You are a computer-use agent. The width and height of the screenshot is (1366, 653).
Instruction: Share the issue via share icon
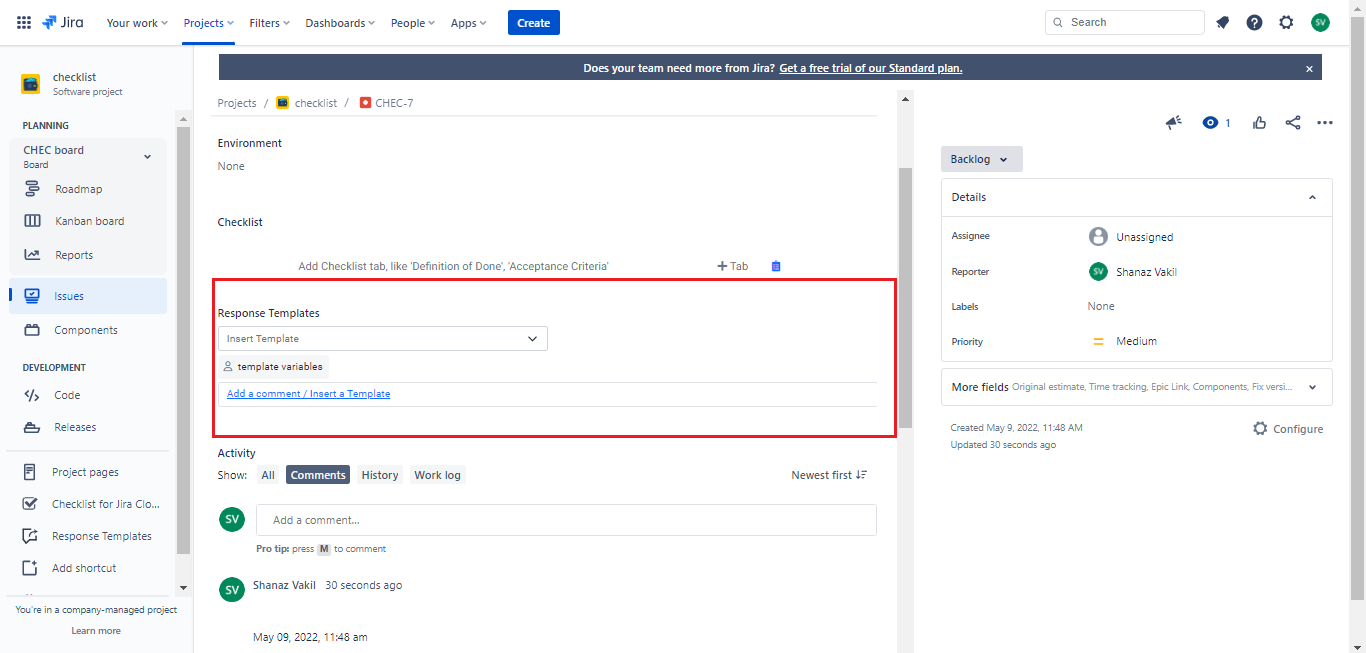[1293, 122]
